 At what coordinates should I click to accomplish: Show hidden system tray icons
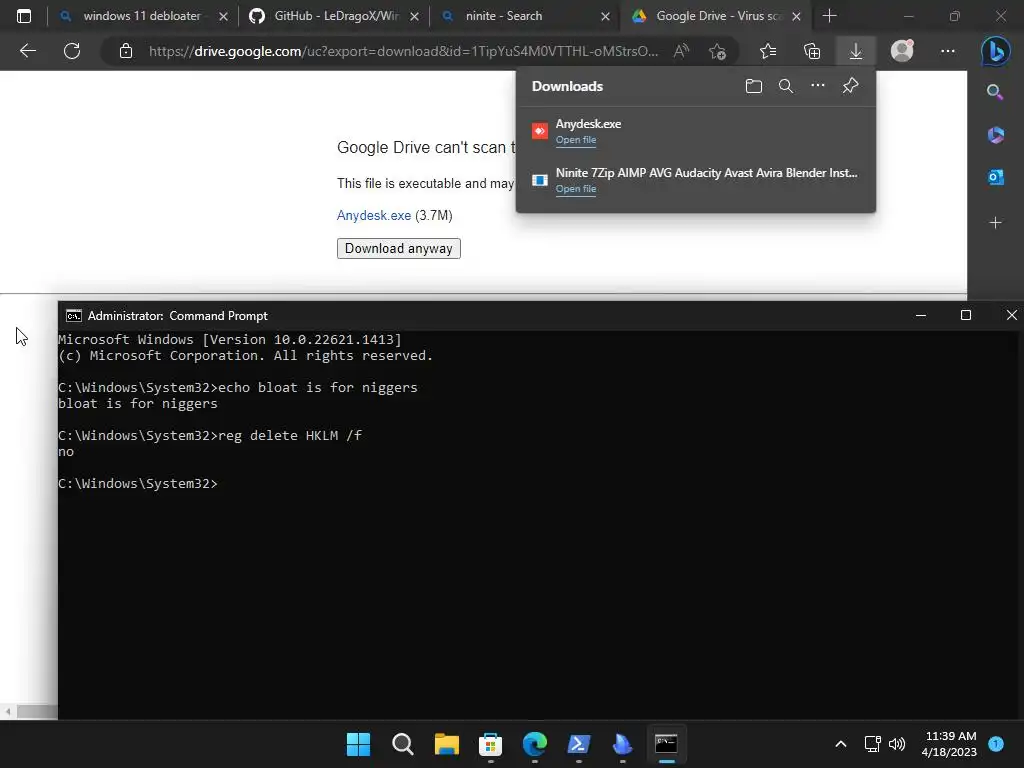pyautogui.click(x=841, y=744)
